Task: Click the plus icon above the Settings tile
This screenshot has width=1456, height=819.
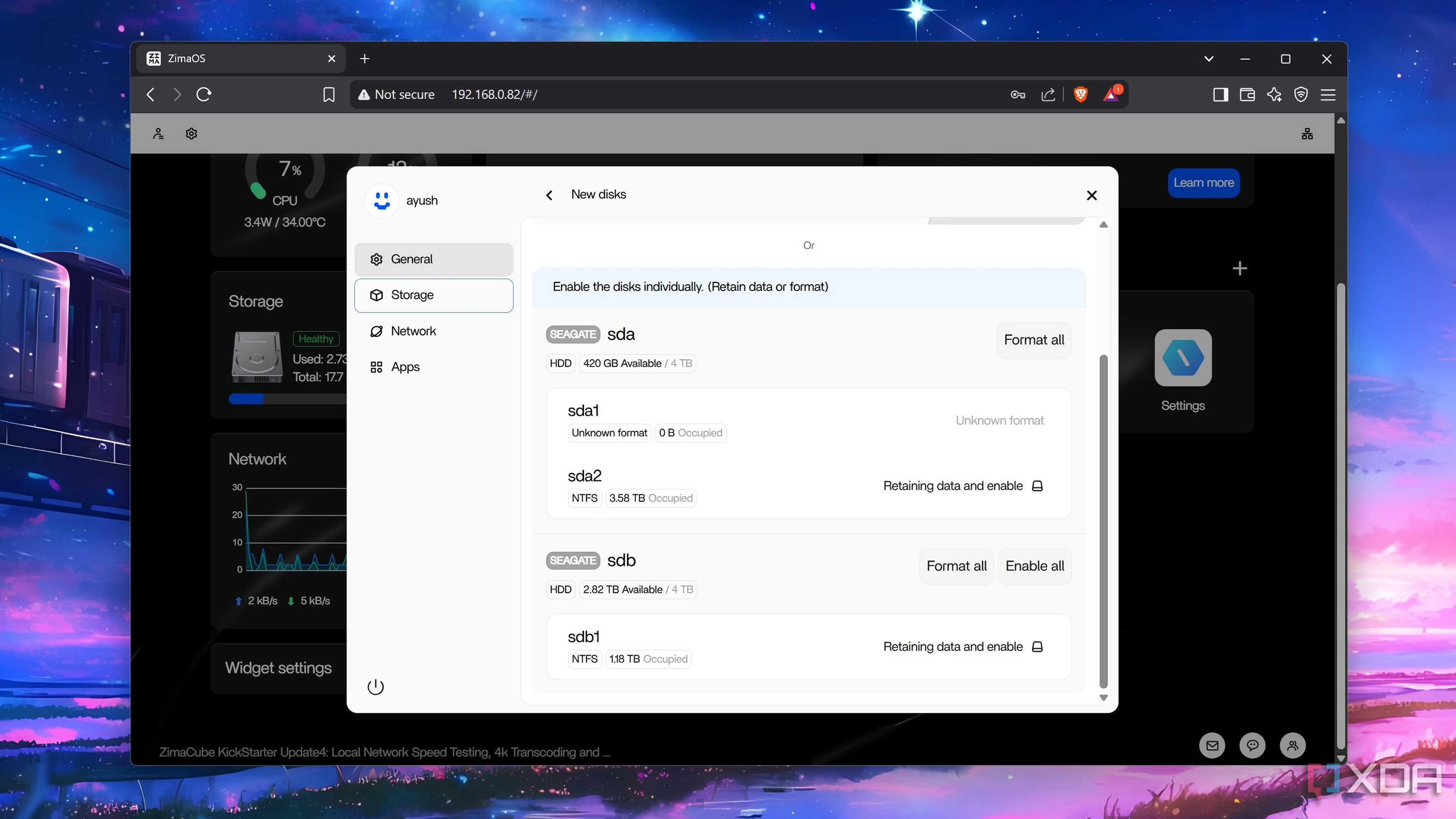Action: click(1239, 268)
